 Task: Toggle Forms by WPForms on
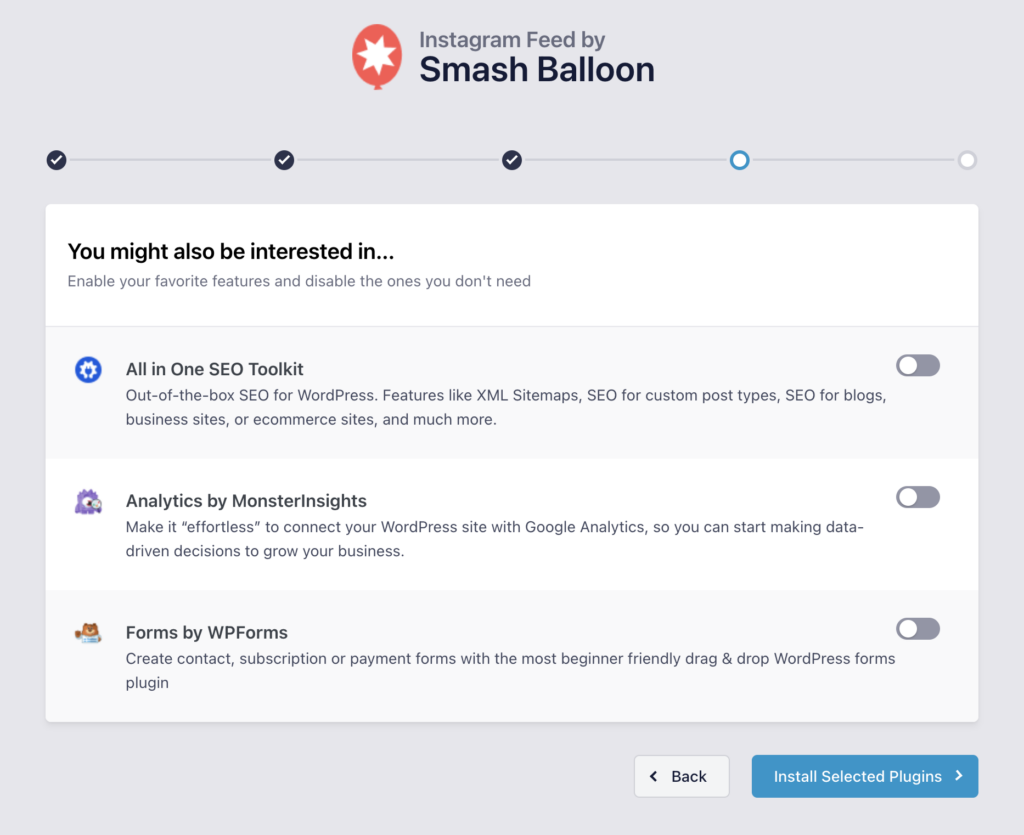click(918, 629)
